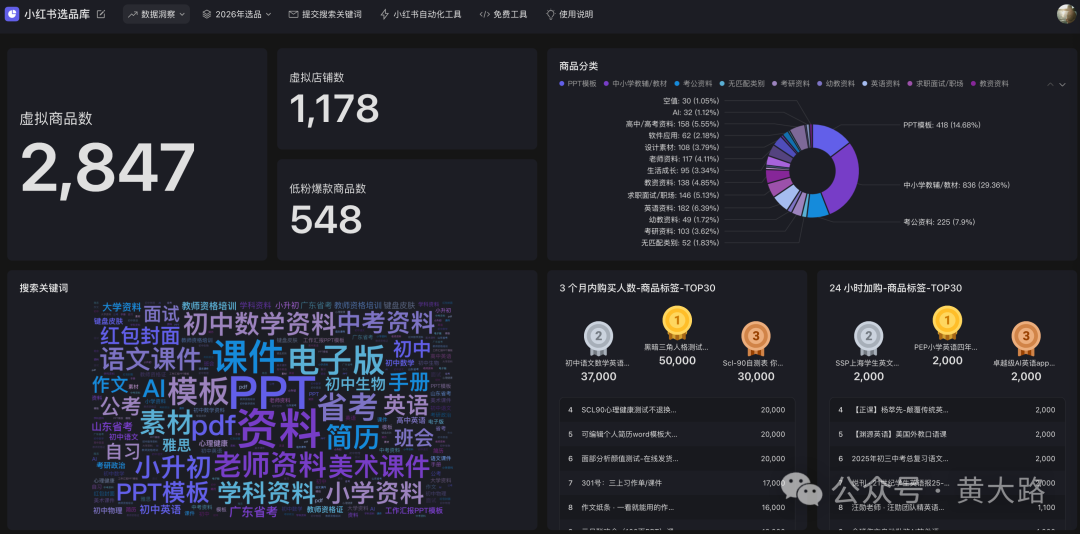Open the 黑暗三角人格测试 top product

pos(676,347)
